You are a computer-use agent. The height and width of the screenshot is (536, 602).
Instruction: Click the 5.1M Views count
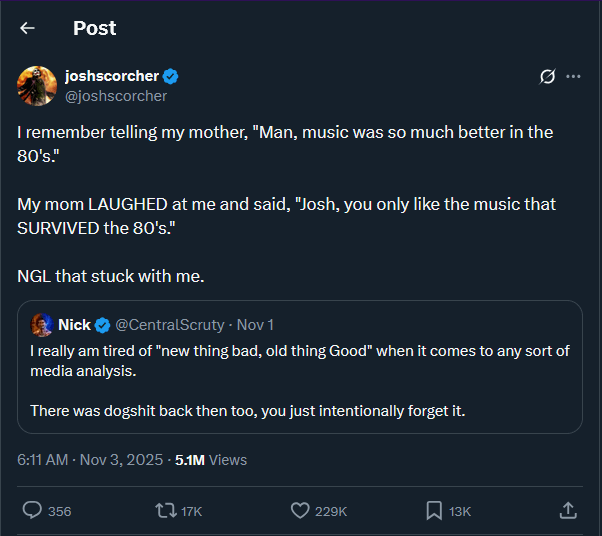tap(210, 460)
